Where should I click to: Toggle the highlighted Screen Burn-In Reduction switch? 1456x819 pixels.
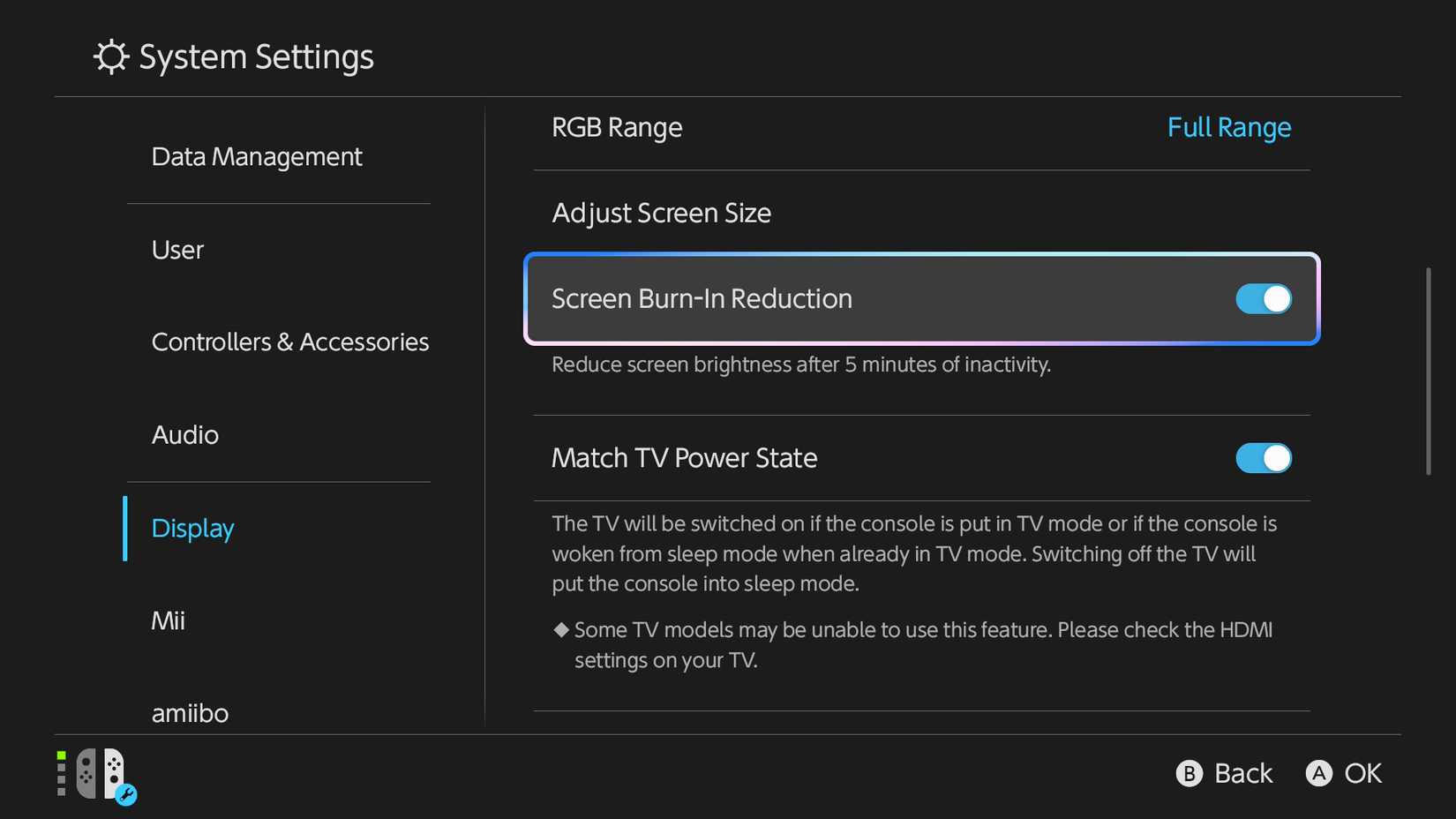[x=1263, y=299]
